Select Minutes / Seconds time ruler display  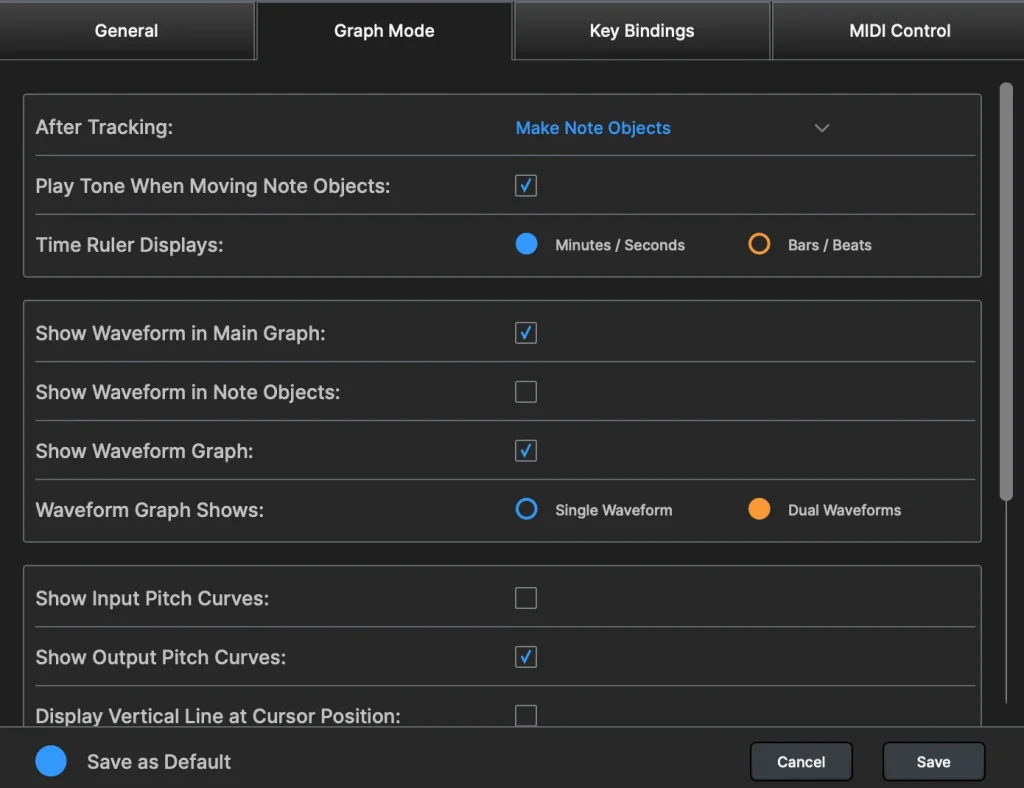(526, 243)
